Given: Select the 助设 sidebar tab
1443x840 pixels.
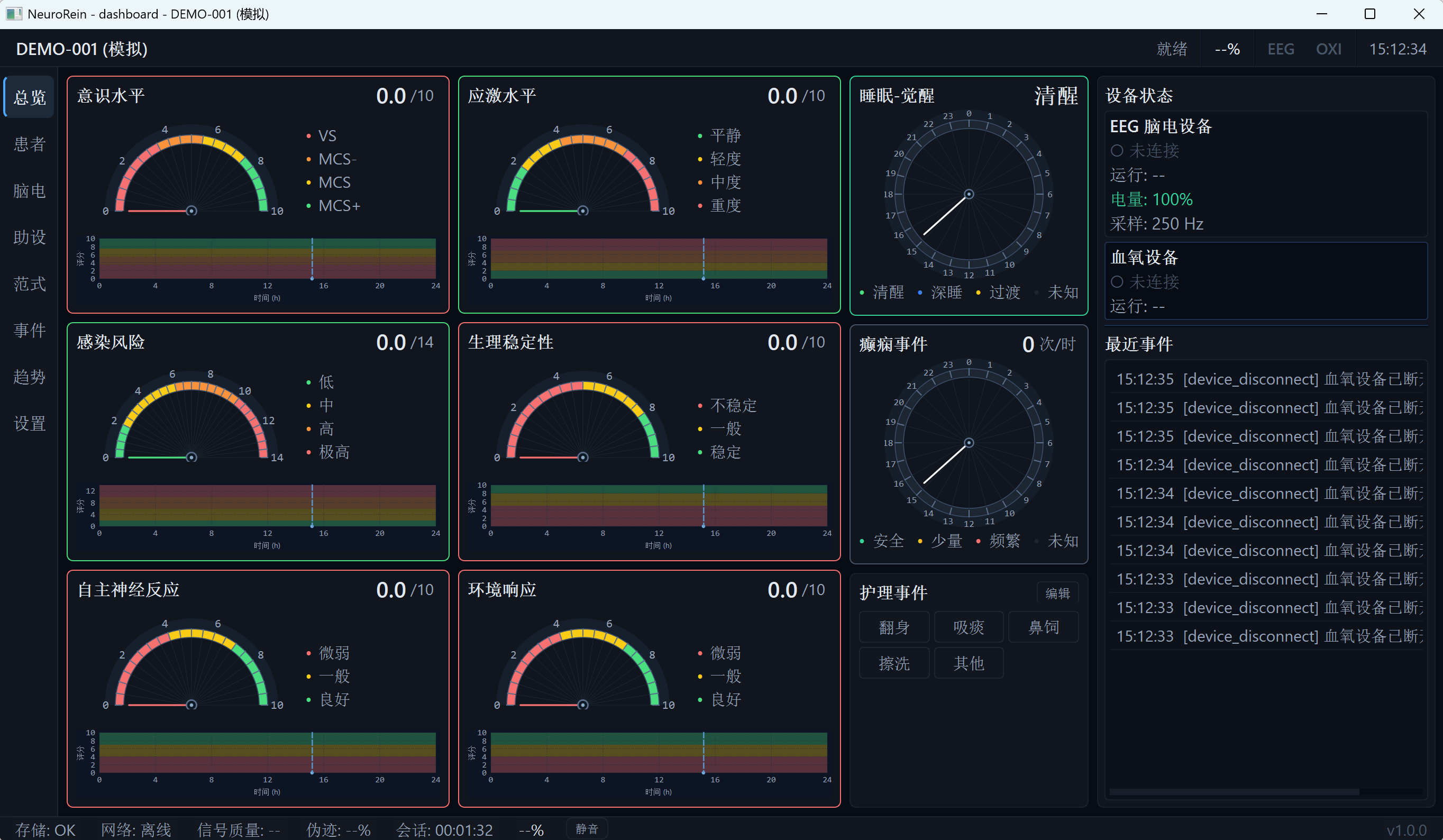Looking at the screenshot, I should click(29, 236).
